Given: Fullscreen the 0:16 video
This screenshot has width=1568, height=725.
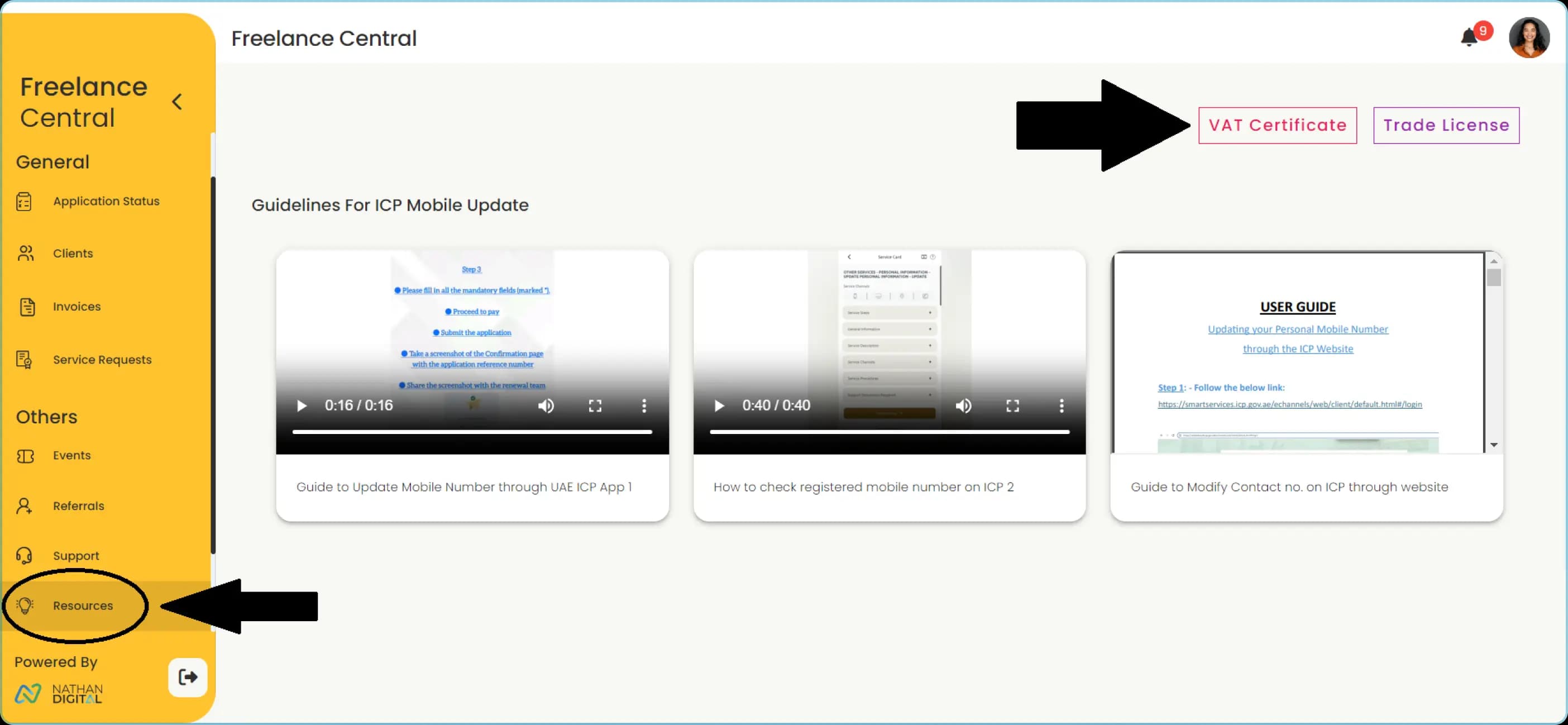Looking at the screenshot, I should pyautogui.click(x=595, y=406).
